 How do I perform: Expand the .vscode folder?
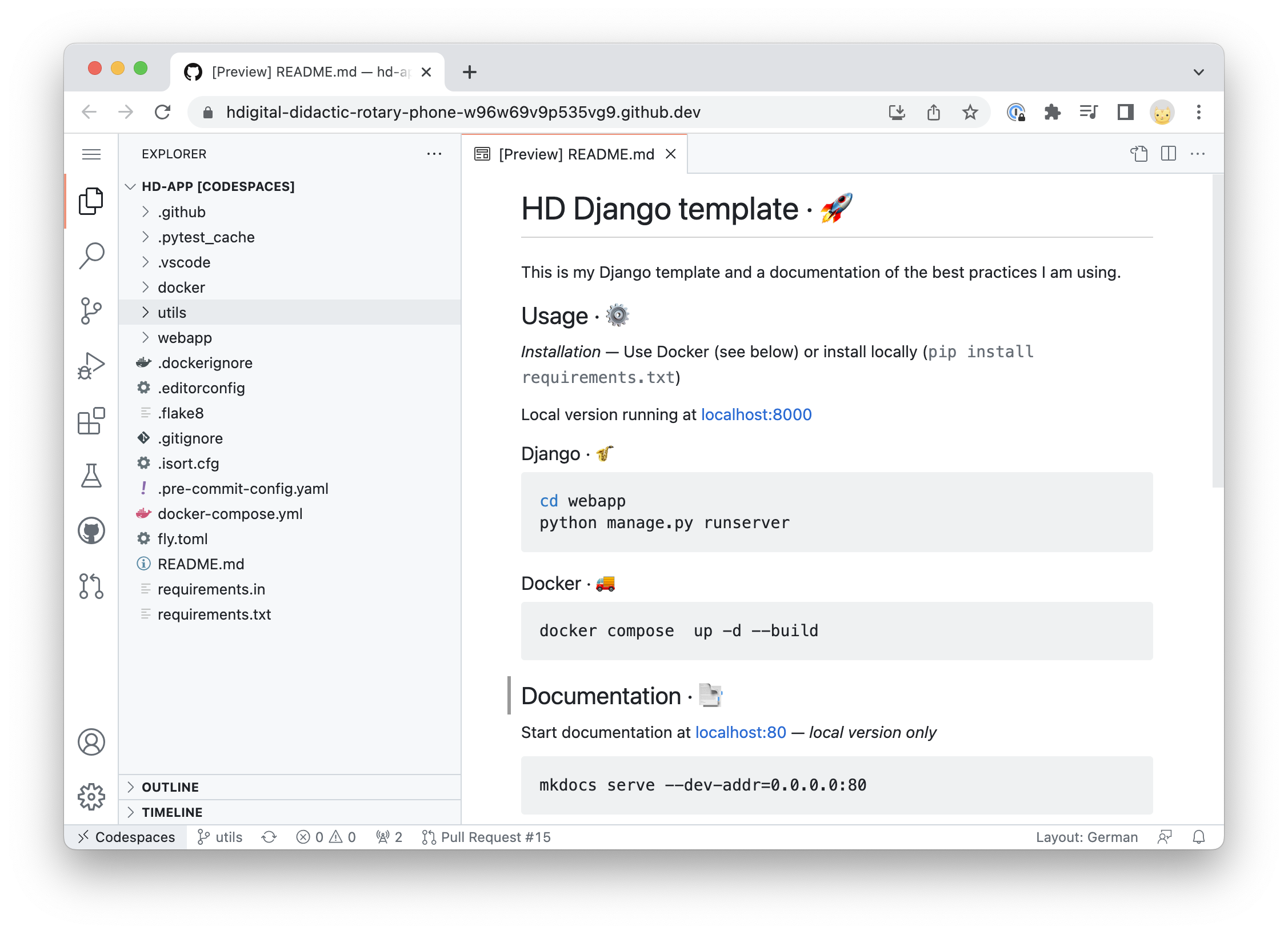point(290,262)
